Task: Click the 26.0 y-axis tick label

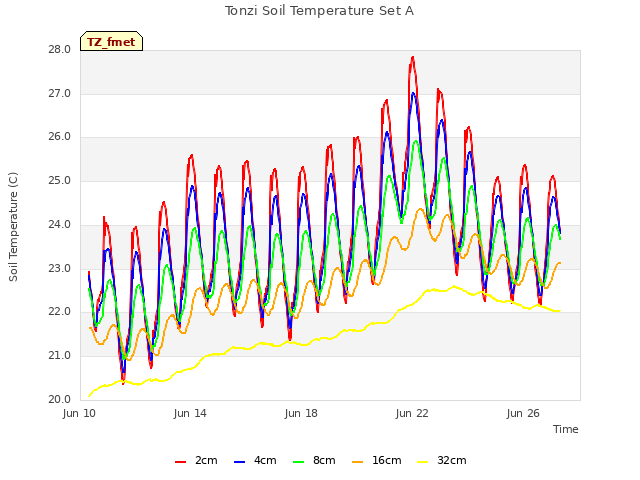Action: (x=60, y=137)
